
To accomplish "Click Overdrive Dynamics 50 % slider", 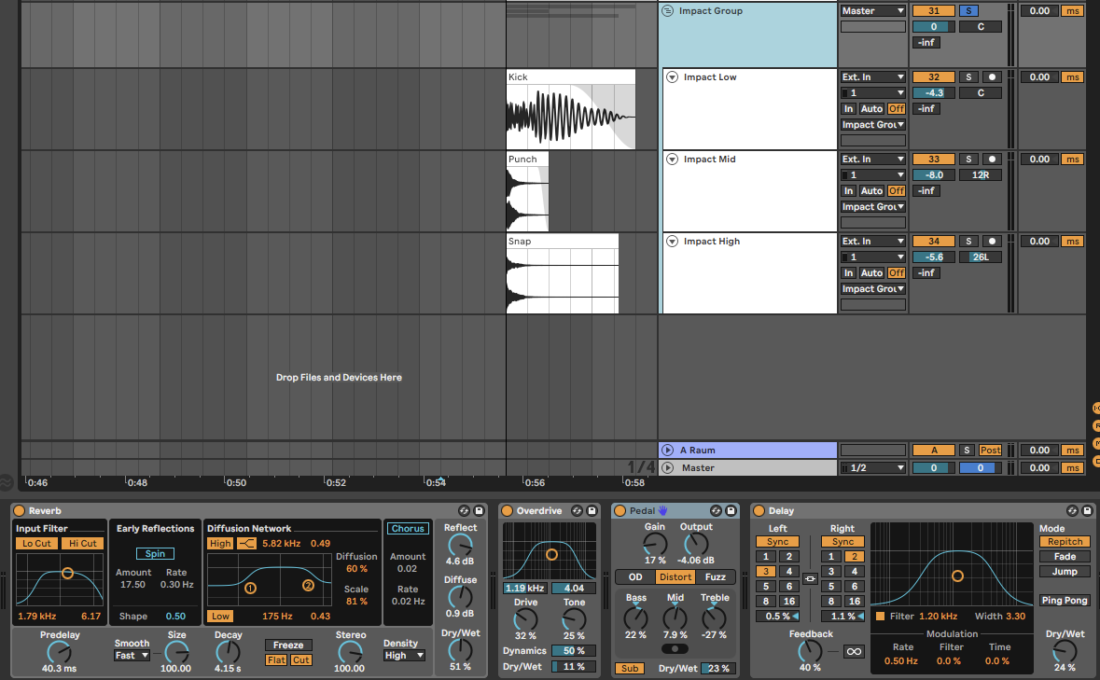I will point(573,651).
